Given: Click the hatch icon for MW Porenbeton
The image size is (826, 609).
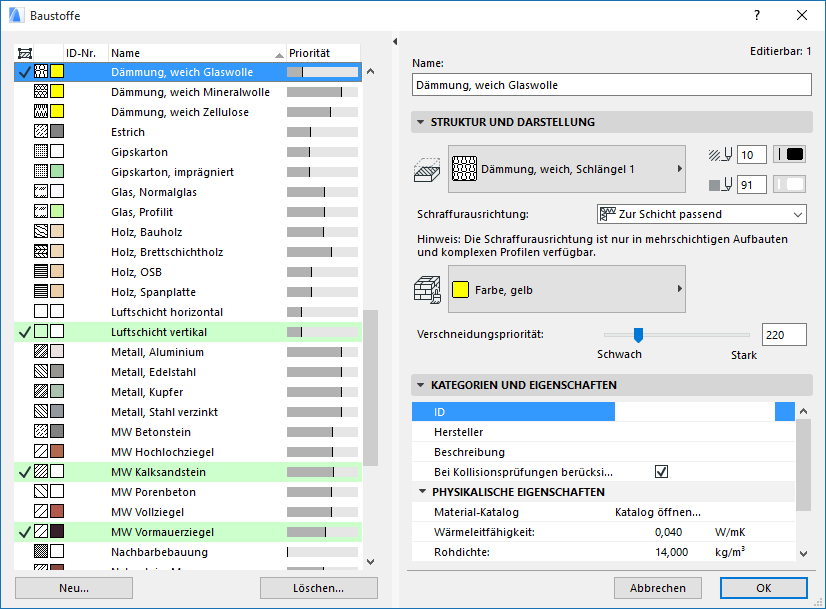Looking at the screenshot, I should 41,492.
